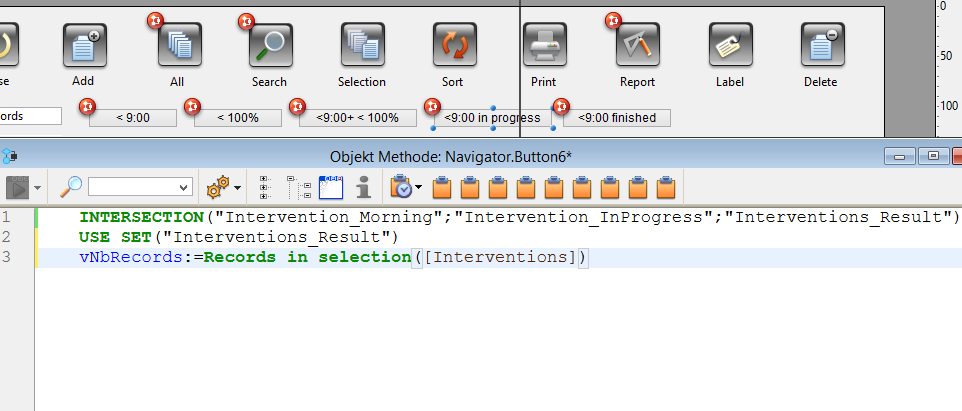Image resolution: width=962 pixels, height=411 pixels.
Task: Click the expand all blocks icon
Action: point(267,187)
